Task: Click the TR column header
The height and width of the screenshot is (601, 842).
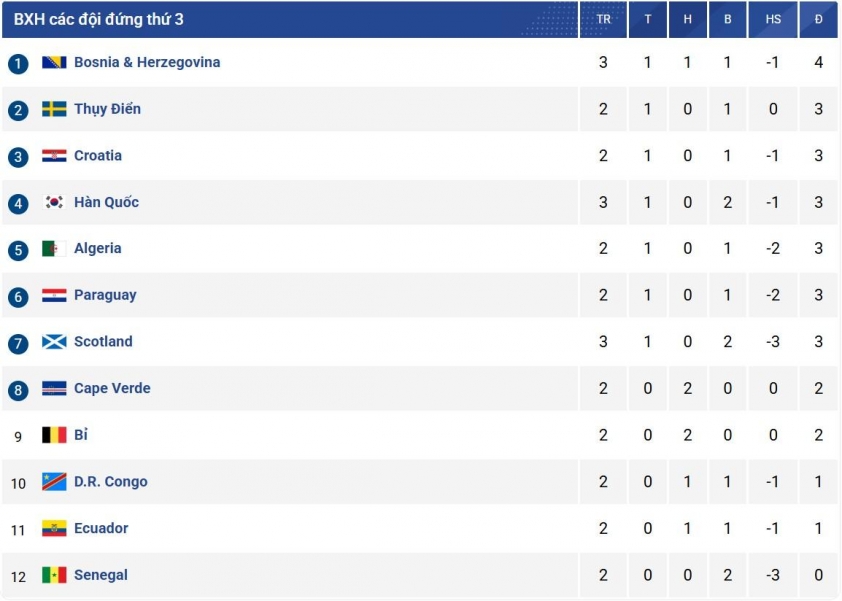Action: [x=603, y=19]
